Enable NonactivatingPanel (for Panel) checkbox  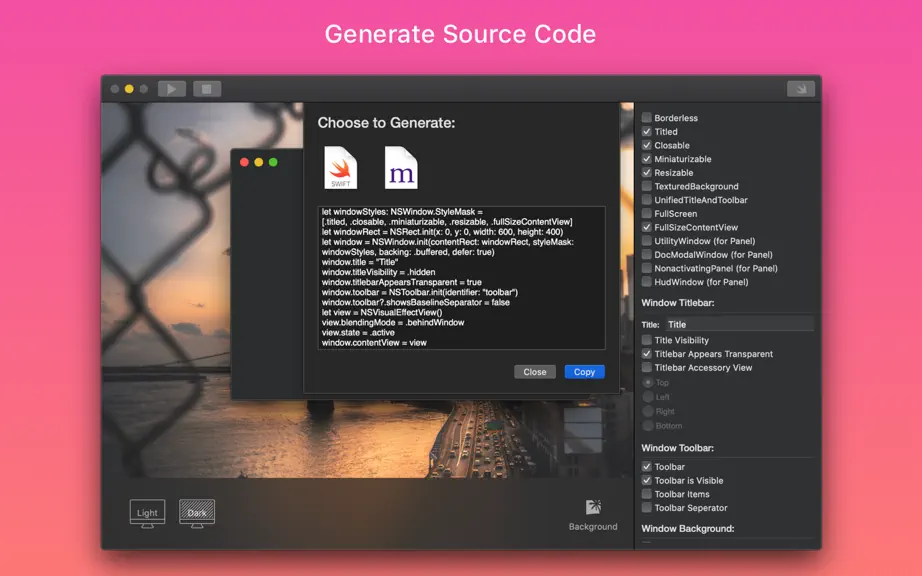[647, 268]
